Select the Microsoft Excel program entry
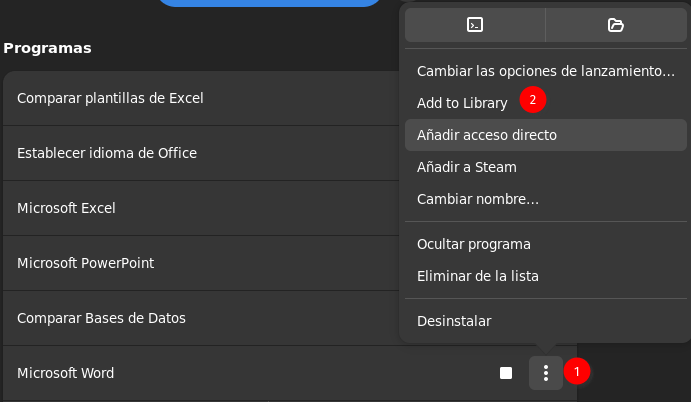 point(67,208)
